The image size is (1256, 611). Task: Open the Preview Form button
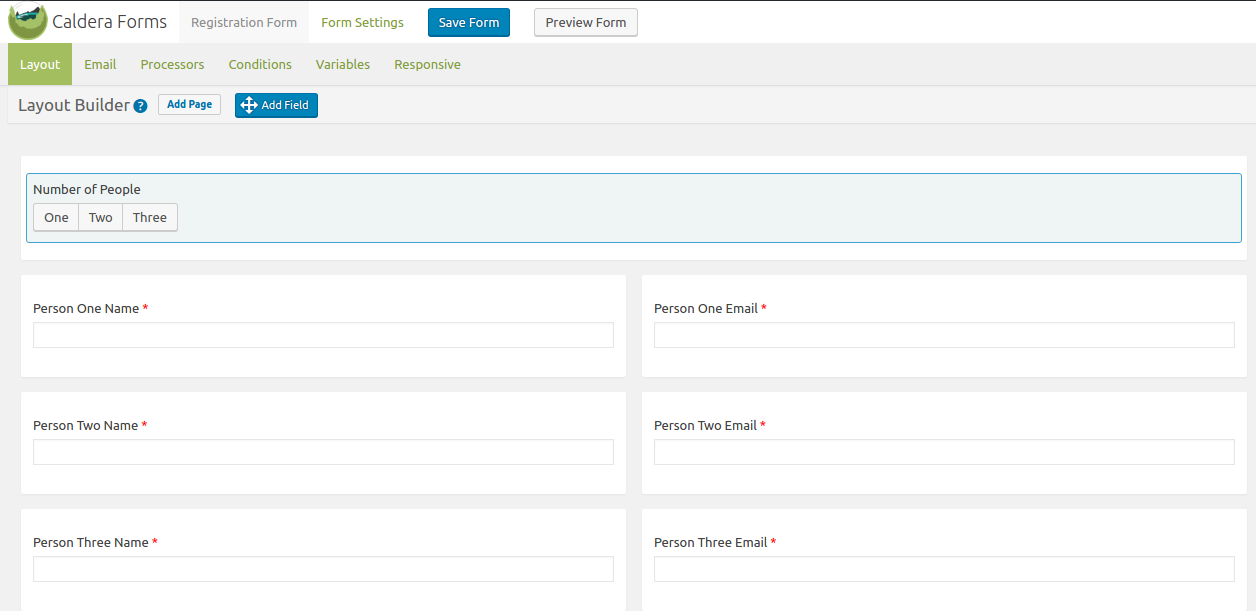[585, 23]
